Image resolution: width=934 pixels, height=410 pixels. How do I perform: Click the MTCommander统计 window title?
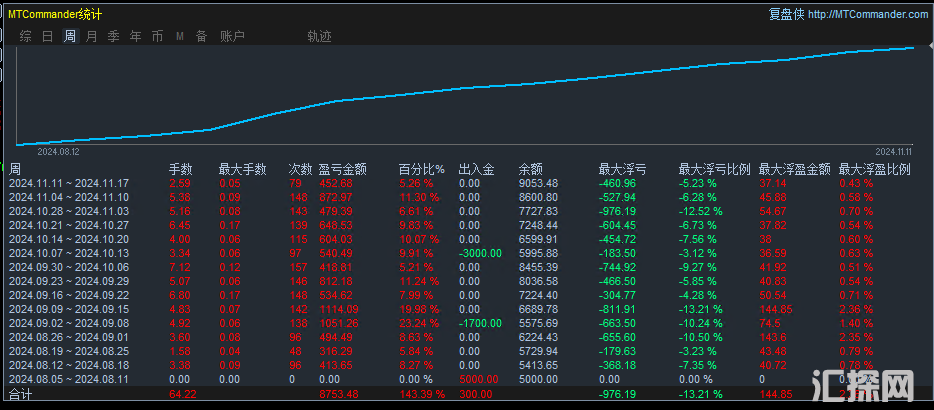click(x=54, y=14)
